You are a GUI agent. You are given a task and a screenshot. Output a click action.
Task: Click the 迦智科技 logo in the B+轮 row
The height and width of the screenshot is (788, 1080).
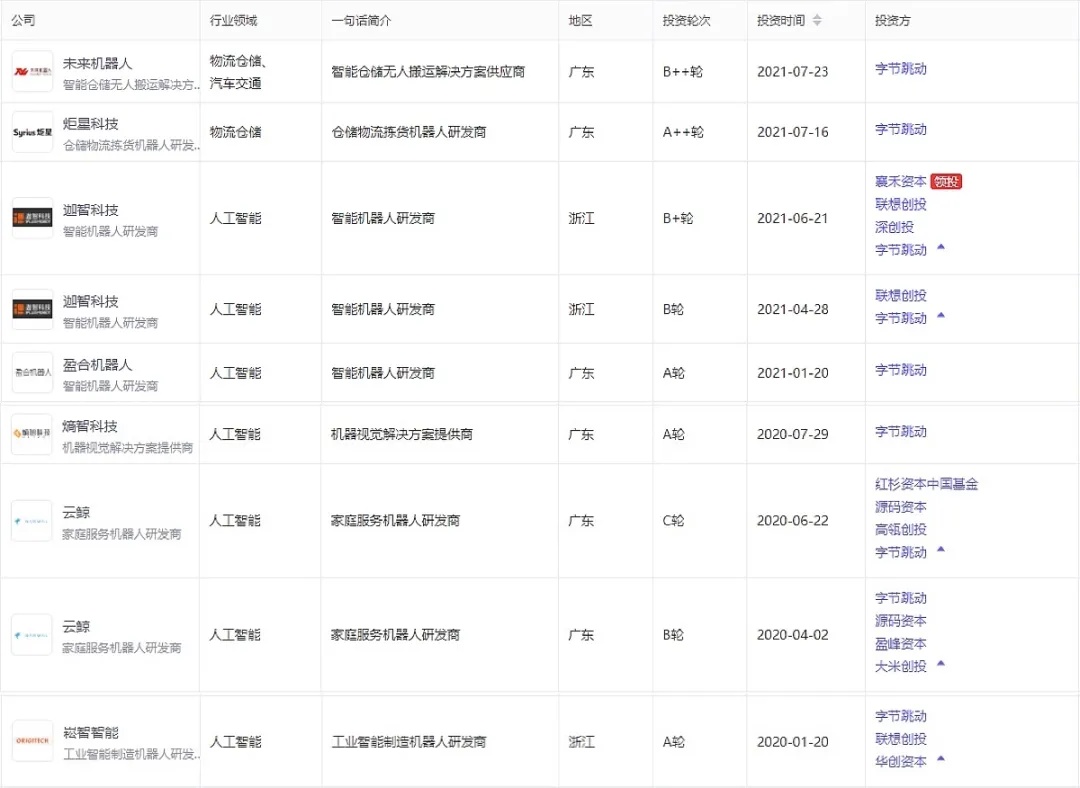coord(32,218)
